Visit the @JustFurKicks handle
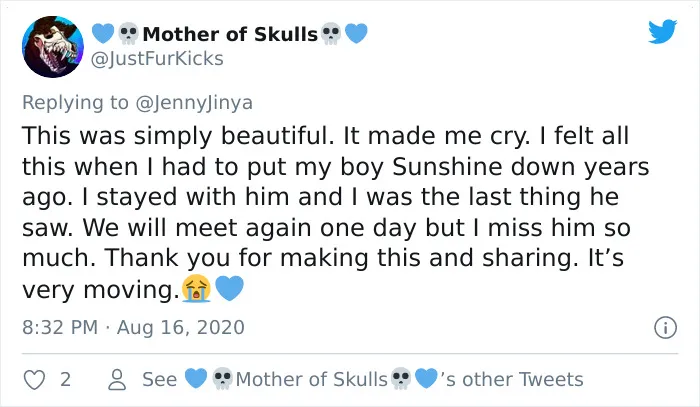The height and width of the screenshot is (407, 700). pos(157,58)
